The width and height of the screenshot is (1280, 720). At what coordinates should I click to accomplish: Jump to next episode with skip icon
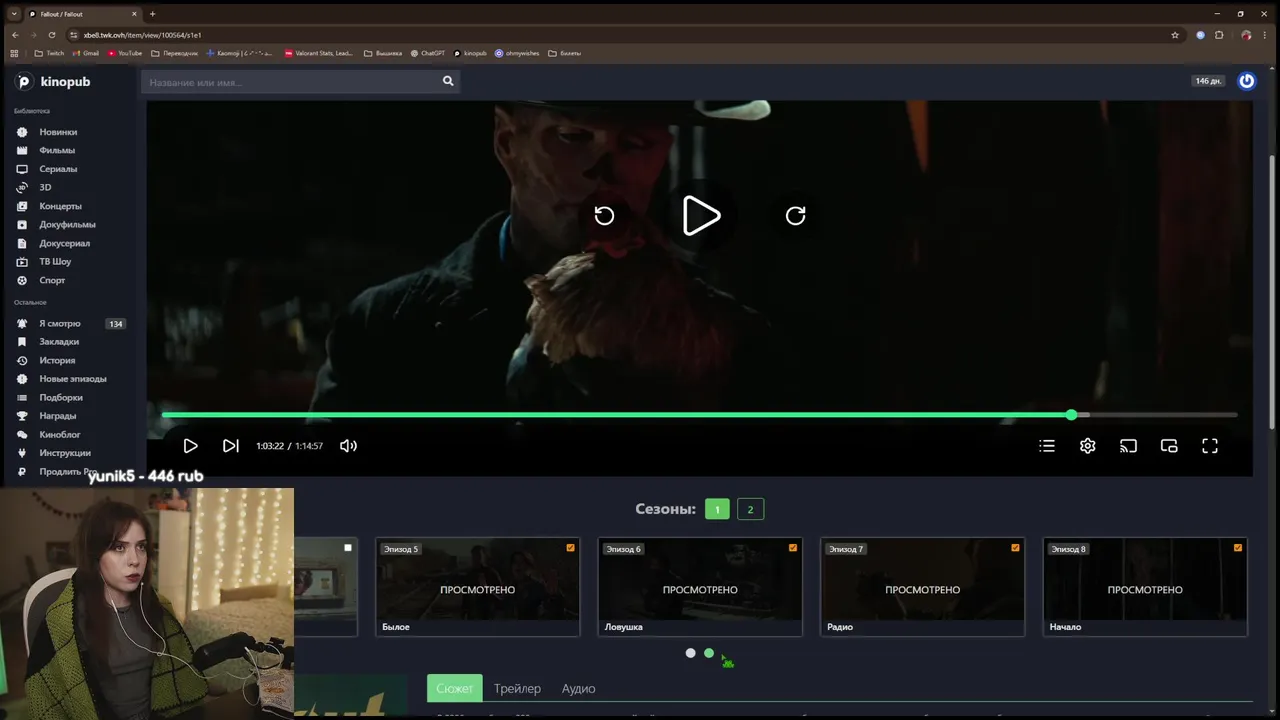tap(231, 446)
